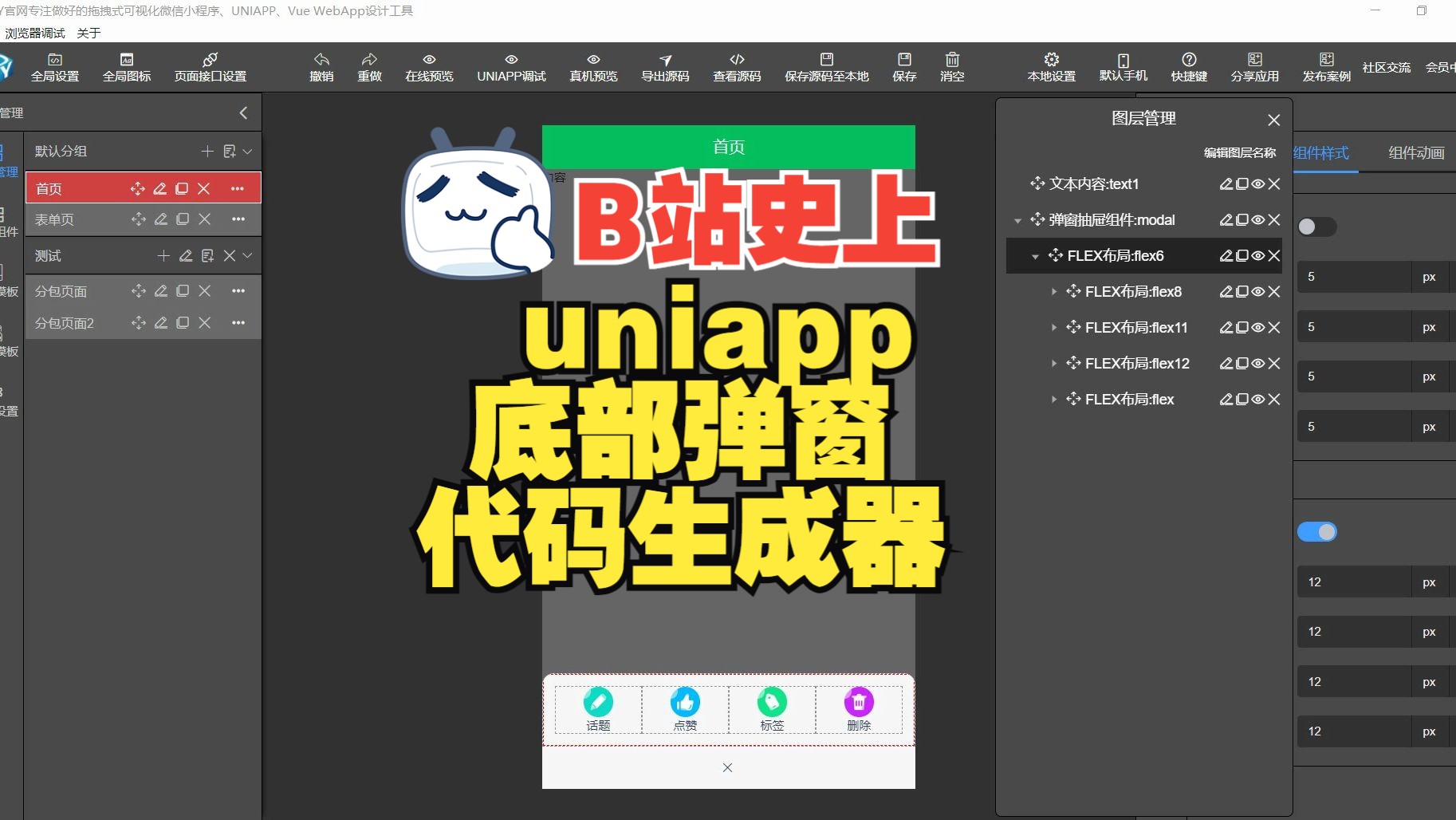Start 在线预览 online preview
Image resolution: width=1456 pixels, height=820 pixels.
pos(428,67)
